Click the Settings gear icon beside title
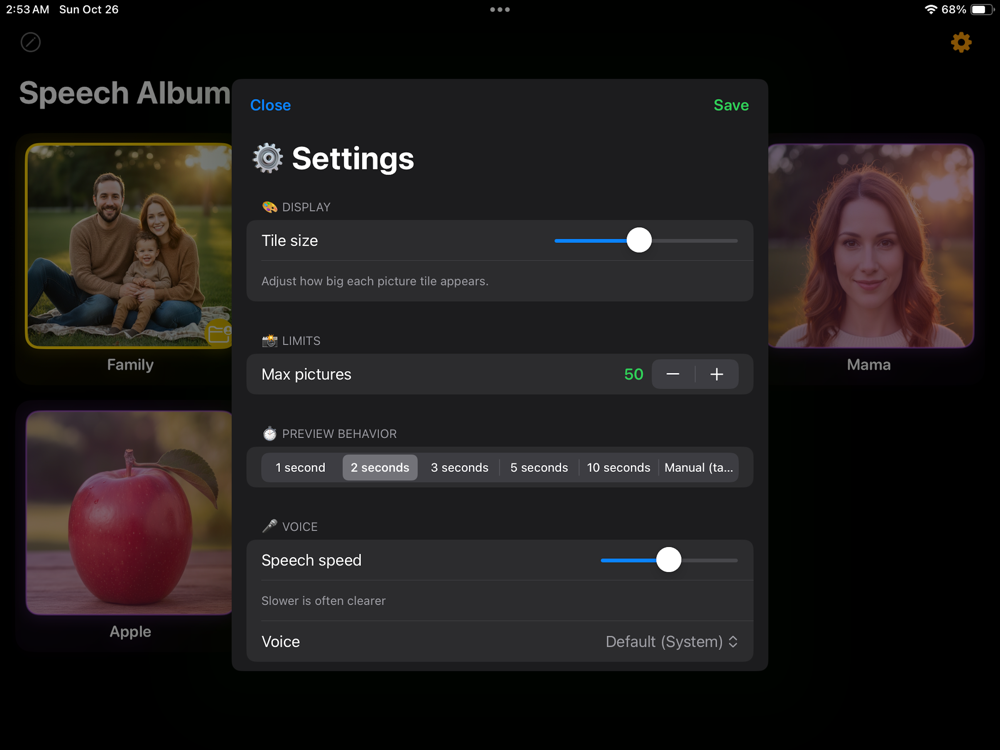 point(268,158)
